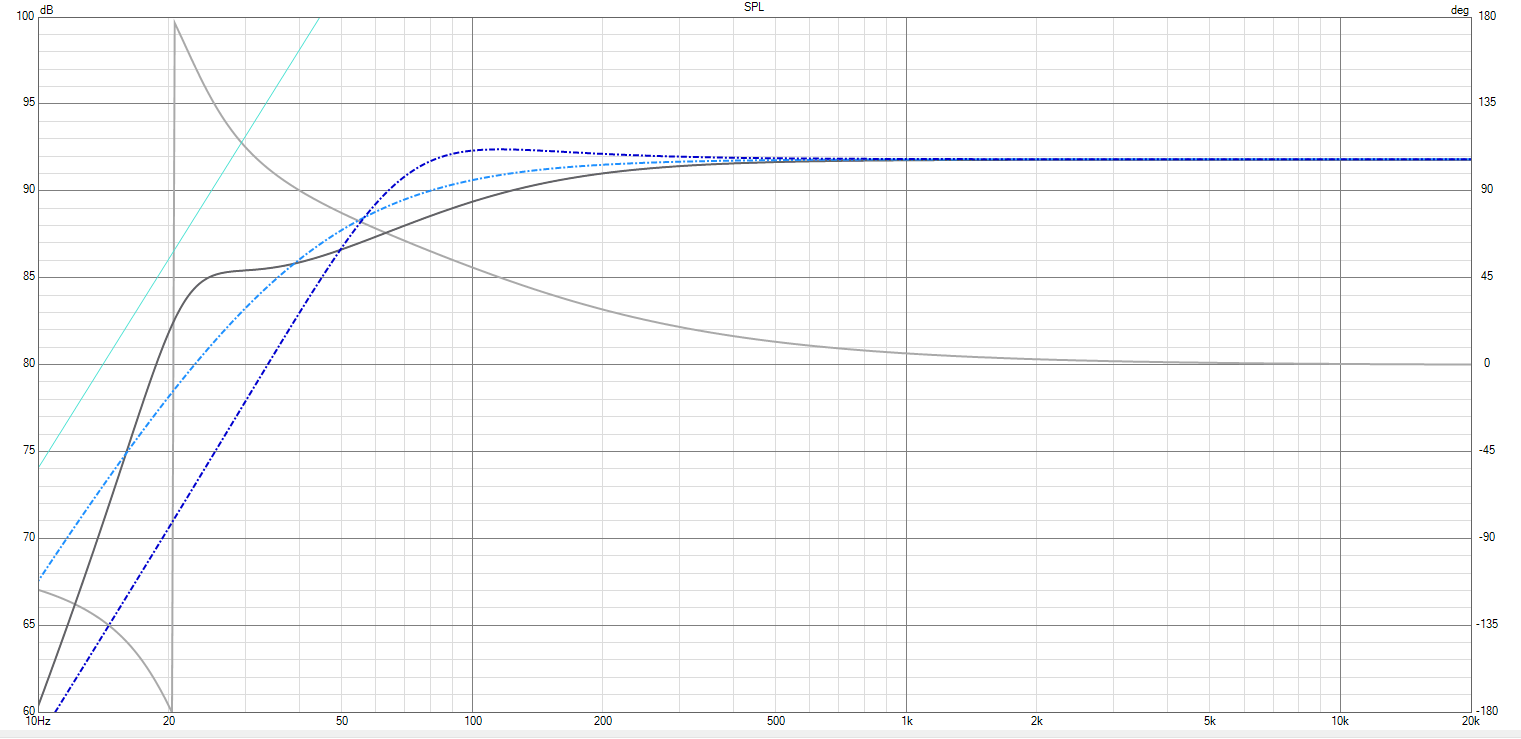Click the 500 Hz frequency axis label
The height and width of the screenshot is (739, 1521).
click(775, 720)
